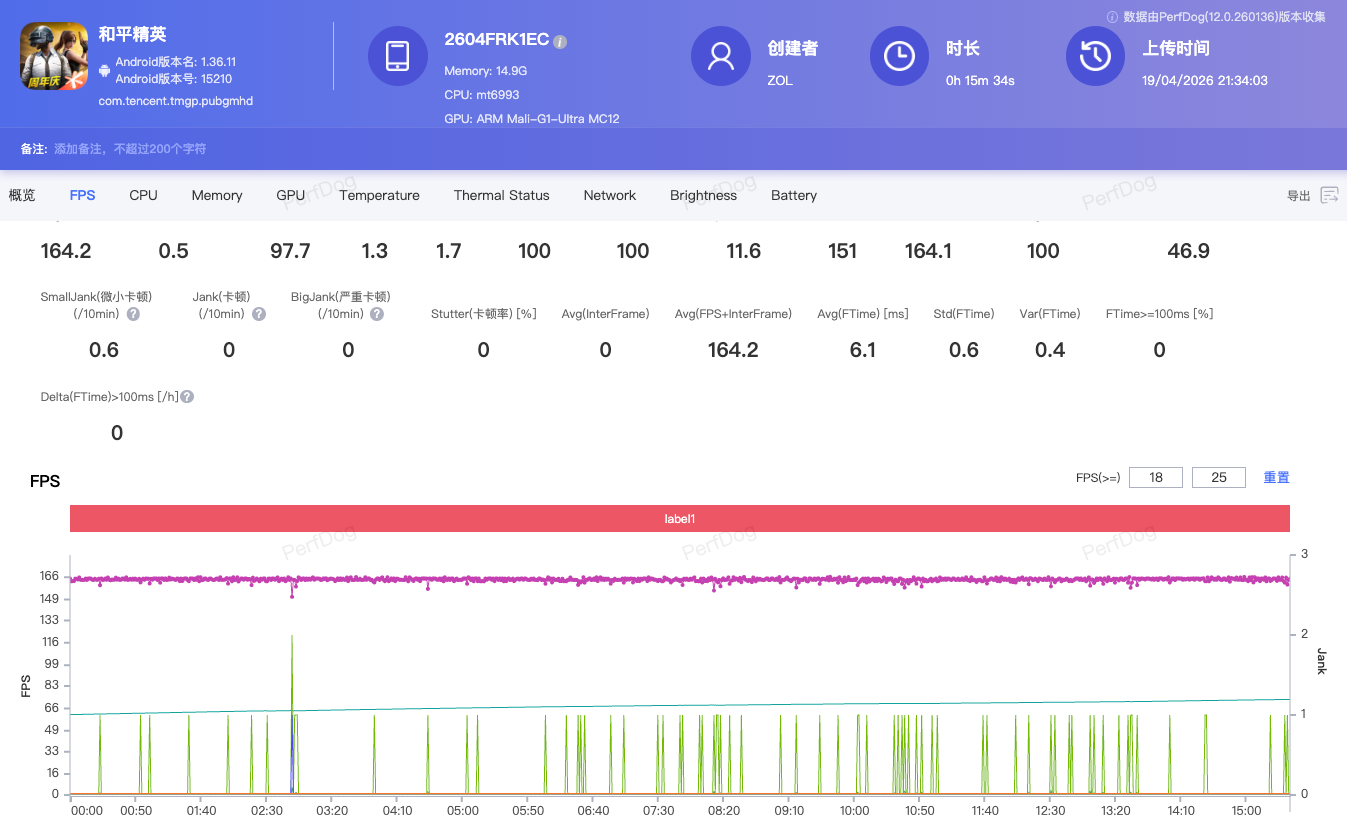Click the 创建者 creator profile icon

(720, 56)
